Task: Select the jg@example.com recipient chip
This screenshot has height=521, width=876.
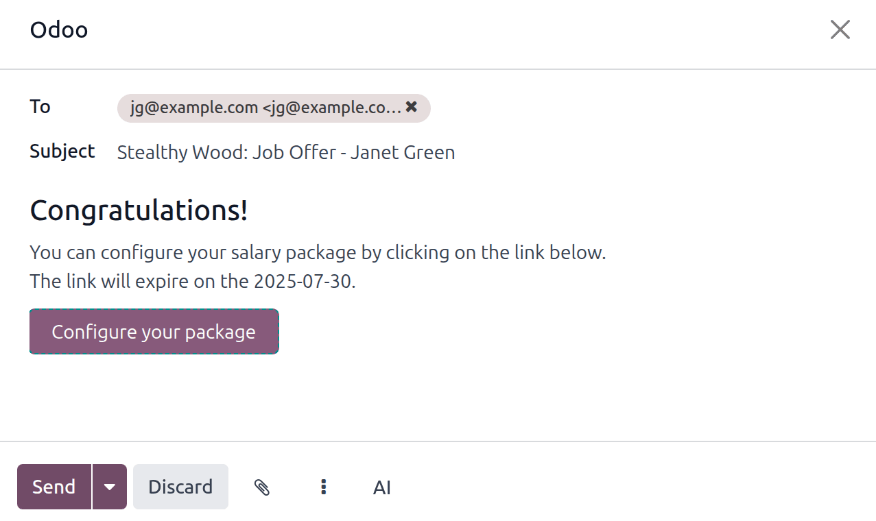Action: [x=265, y=107]
